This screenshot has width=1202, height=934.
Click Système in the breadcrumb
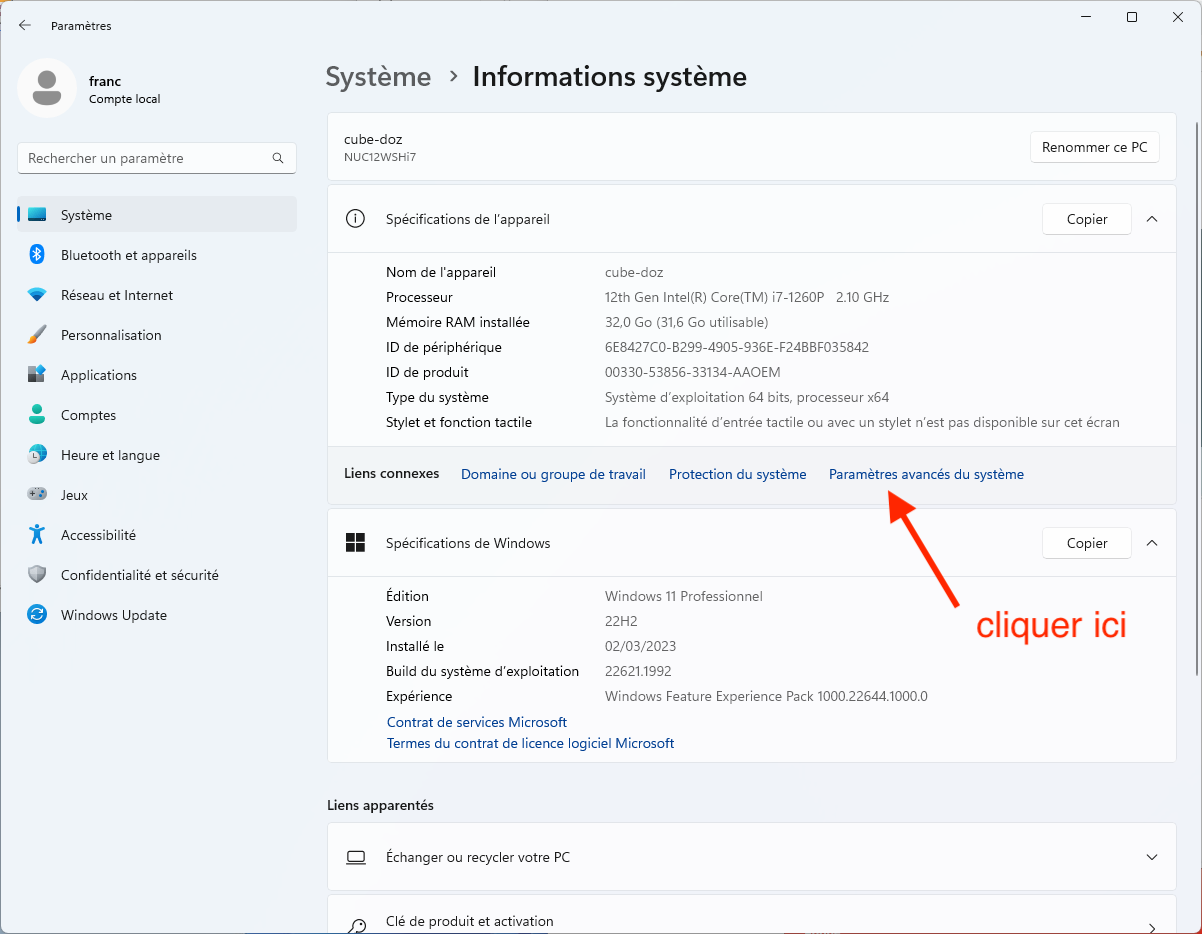coord(378,77)
